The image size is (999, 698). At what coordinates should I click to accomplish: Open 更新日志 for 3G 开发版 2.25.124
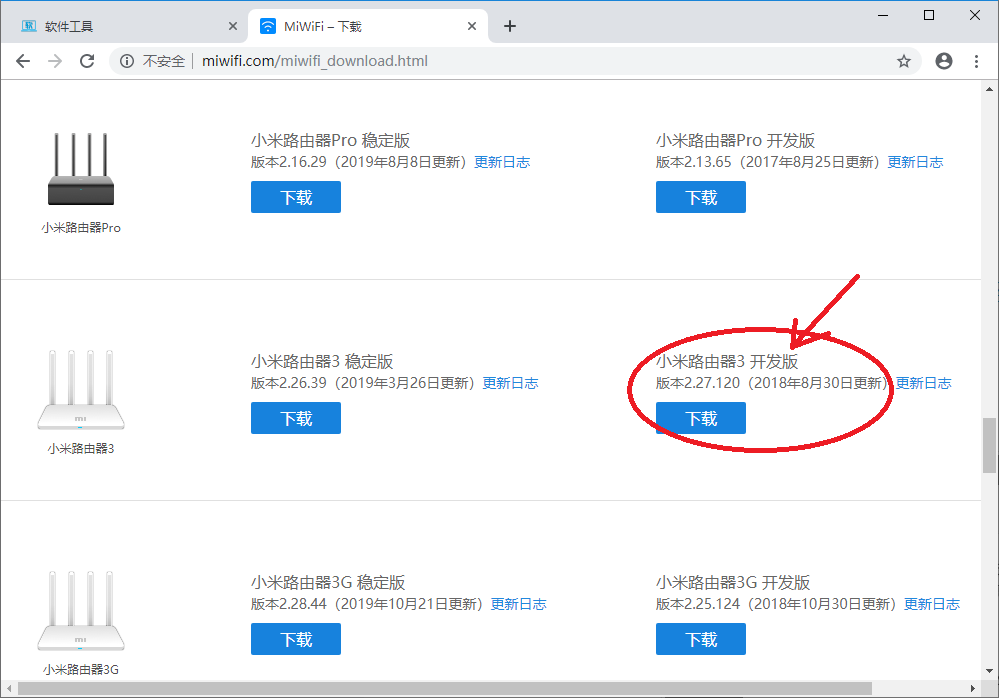click(x=932, y=604)
